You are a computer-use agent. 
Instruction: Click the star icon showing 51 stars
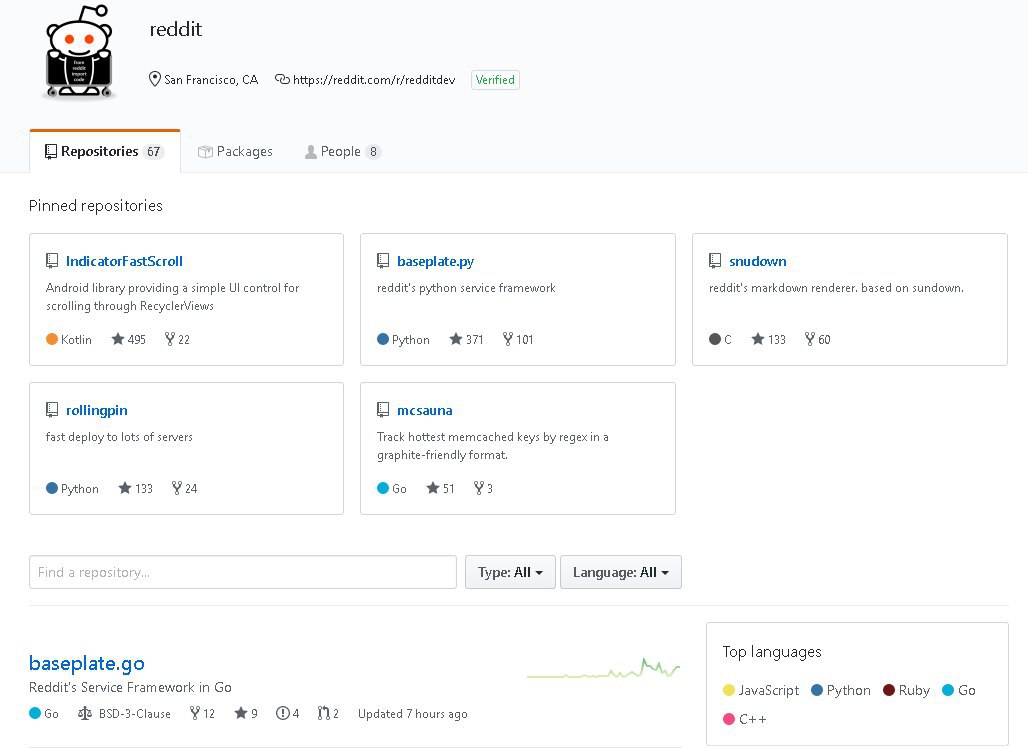pyautogui.click(x=433, y=488)
